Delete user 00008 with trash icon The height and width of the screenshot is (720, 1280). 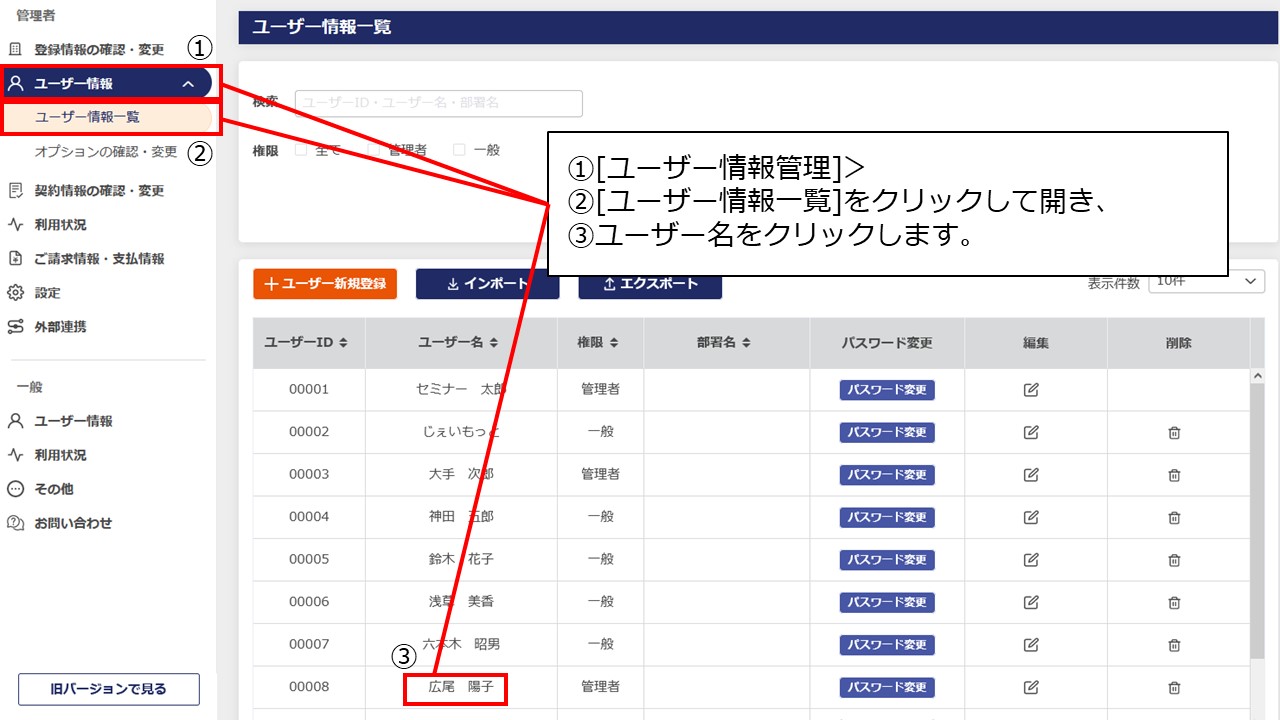1174,687
